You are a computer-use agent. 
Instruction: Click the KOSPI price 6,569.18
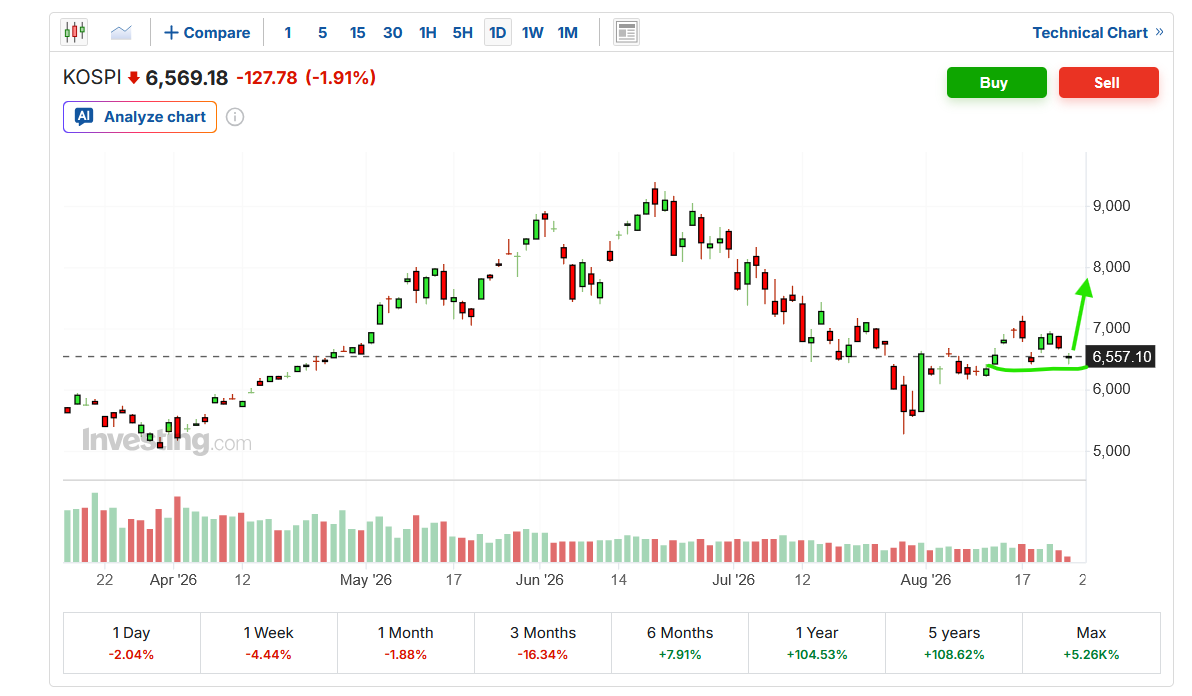(186, 78)
